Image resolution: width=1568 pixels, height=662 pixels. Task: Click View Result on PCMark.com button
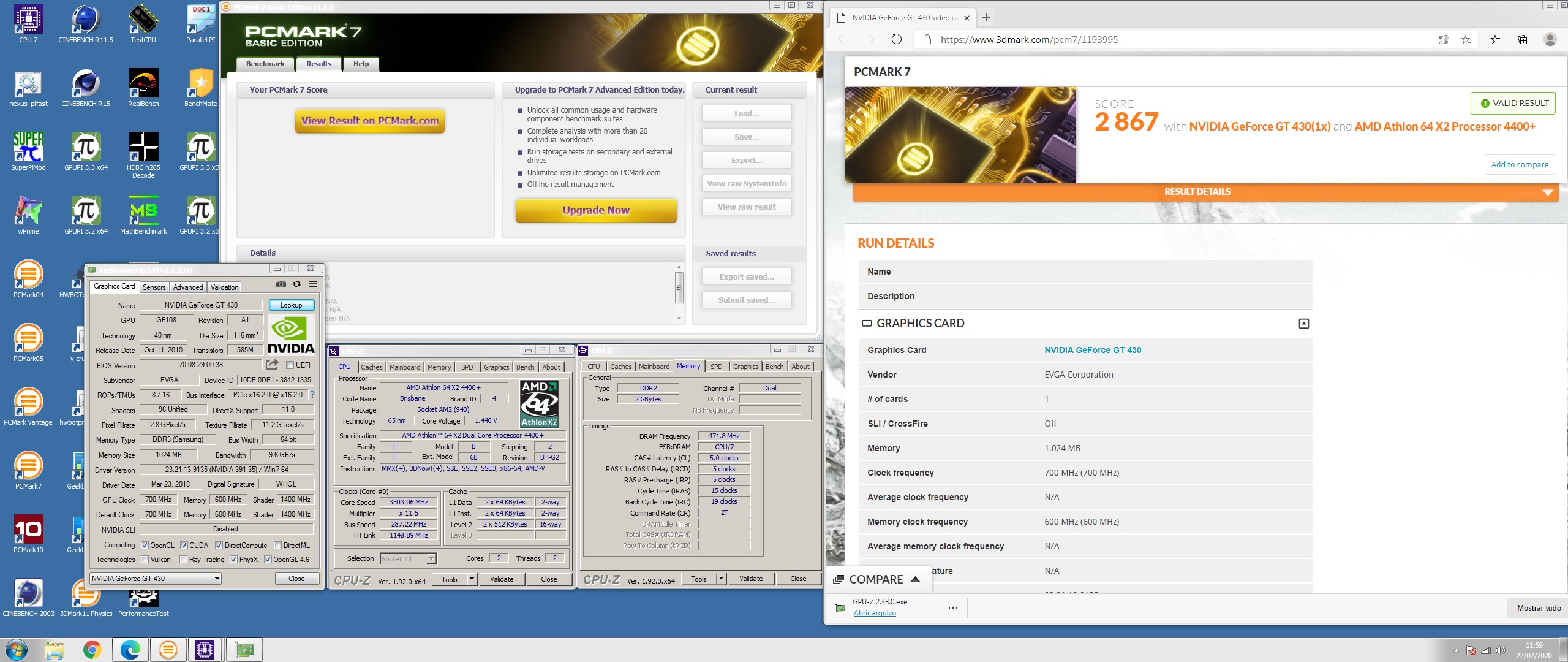(370, 121)
